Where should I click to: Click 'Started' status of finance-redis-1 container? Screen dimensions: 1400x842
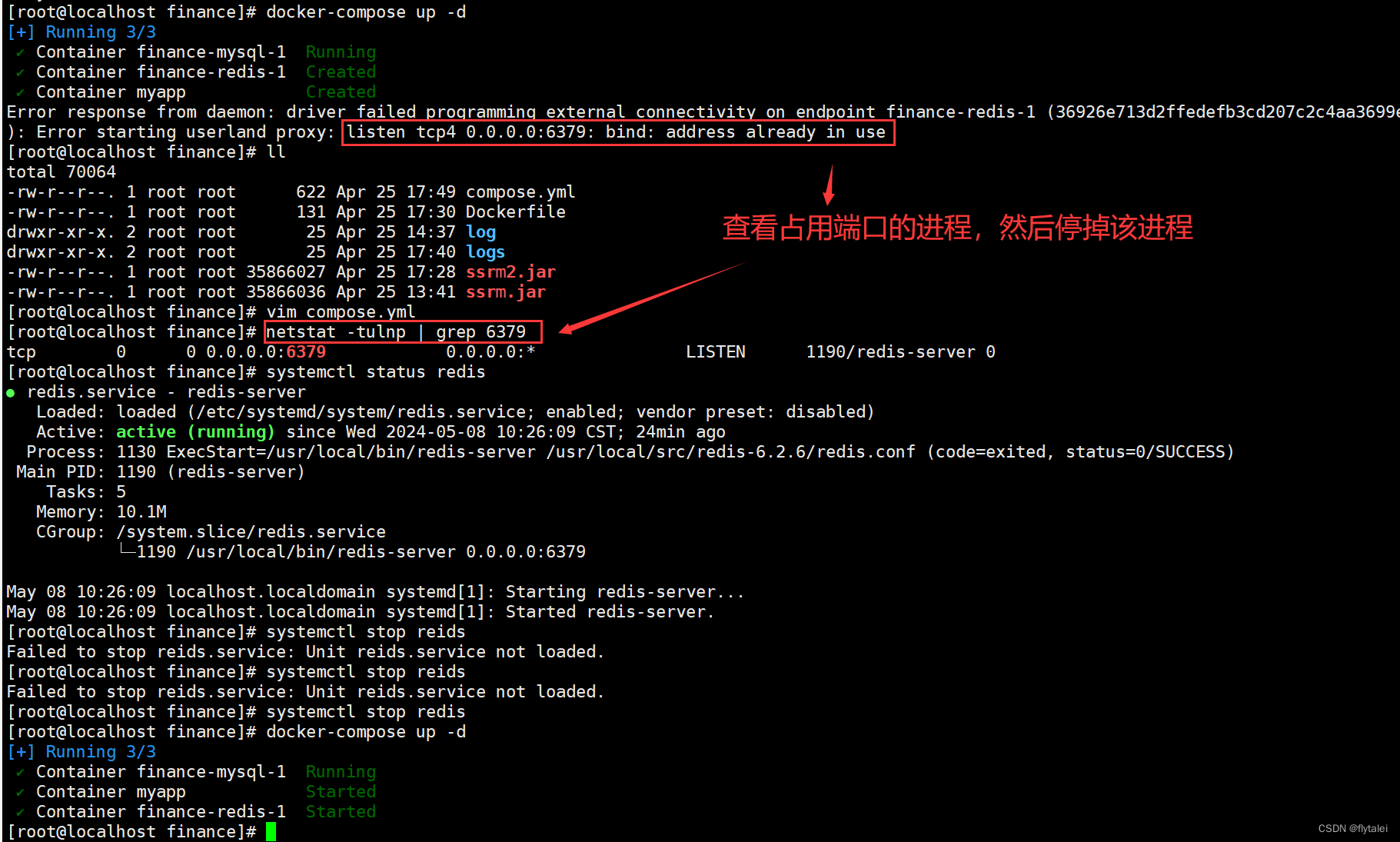341,812
